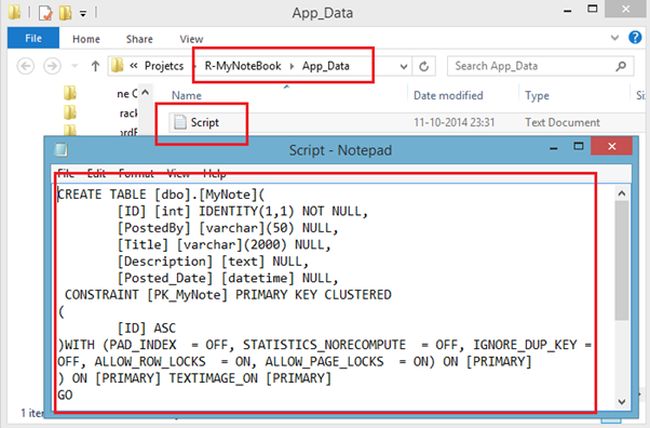Click the 11-10-2014 23:31 date cell
Viewport: 650px width, 428px height.
[x=454, y=122]
